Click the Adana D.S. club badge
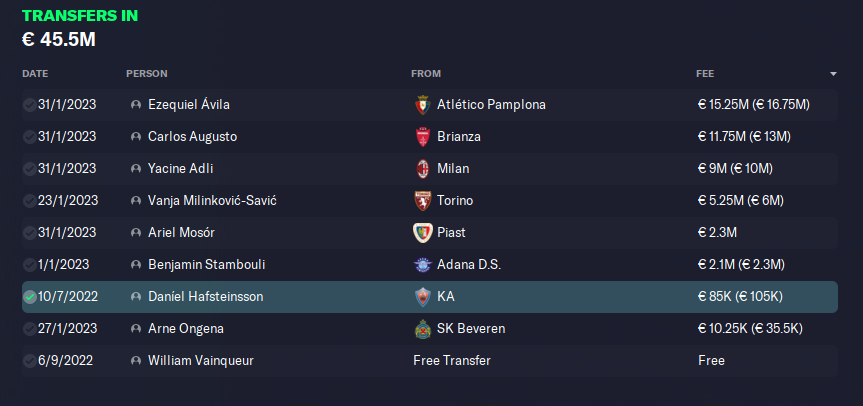The height and width of the screenshot is (406, 863). [x=421, y=265]
